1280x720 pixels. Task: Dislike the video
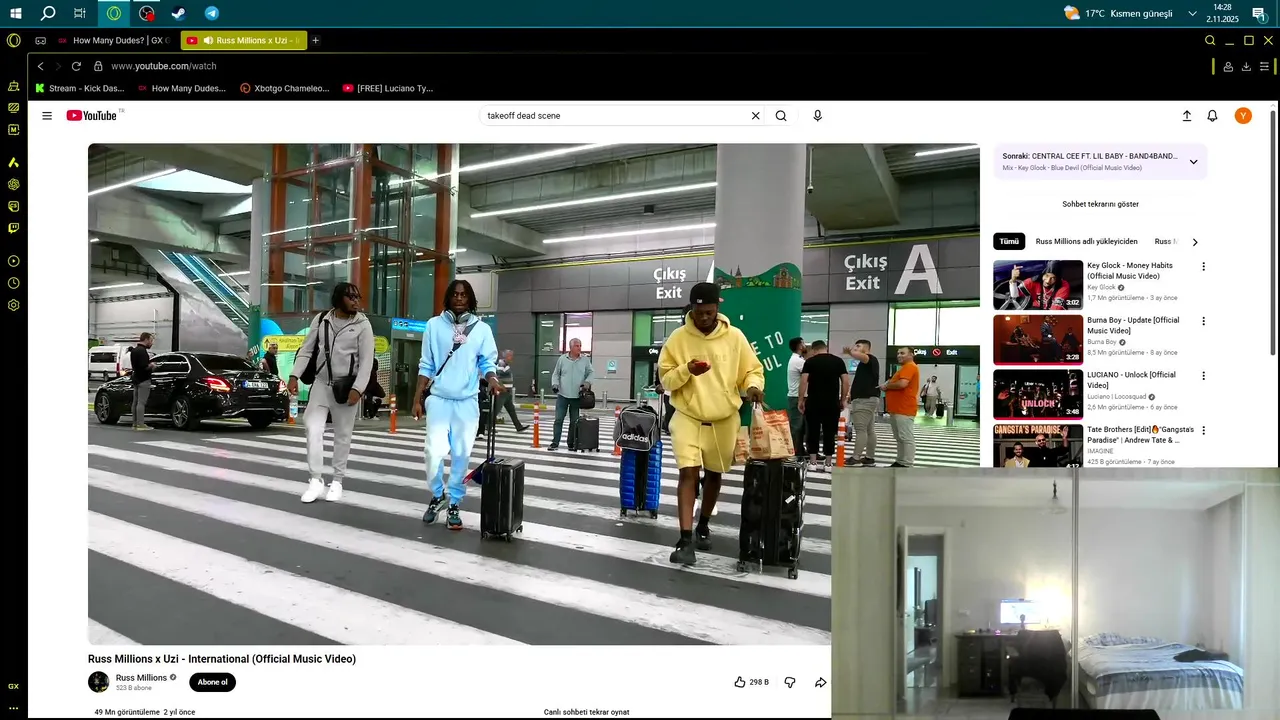(789, 682)
